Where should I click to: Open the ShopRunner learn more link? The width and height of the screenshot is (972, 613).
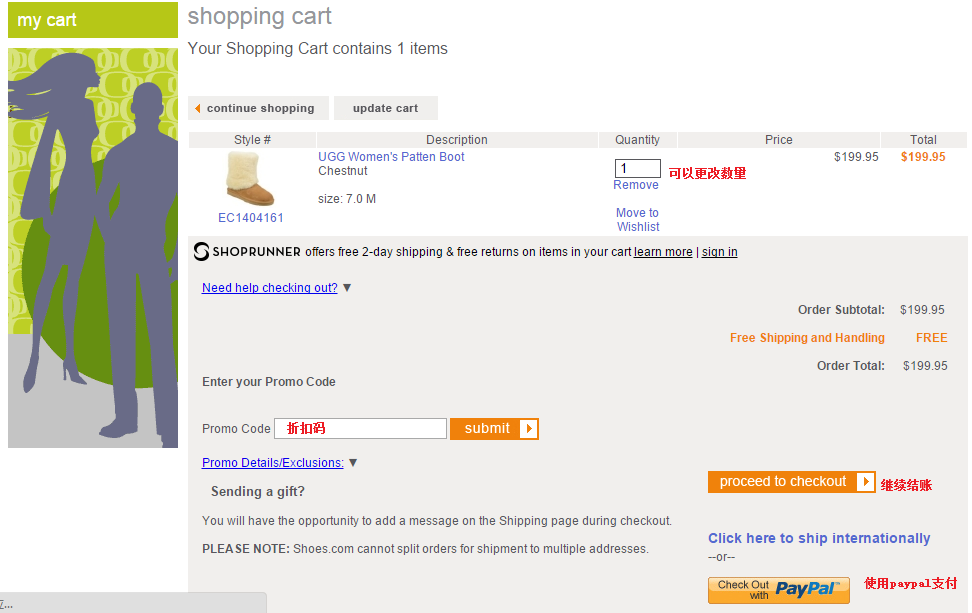[663, 252]
